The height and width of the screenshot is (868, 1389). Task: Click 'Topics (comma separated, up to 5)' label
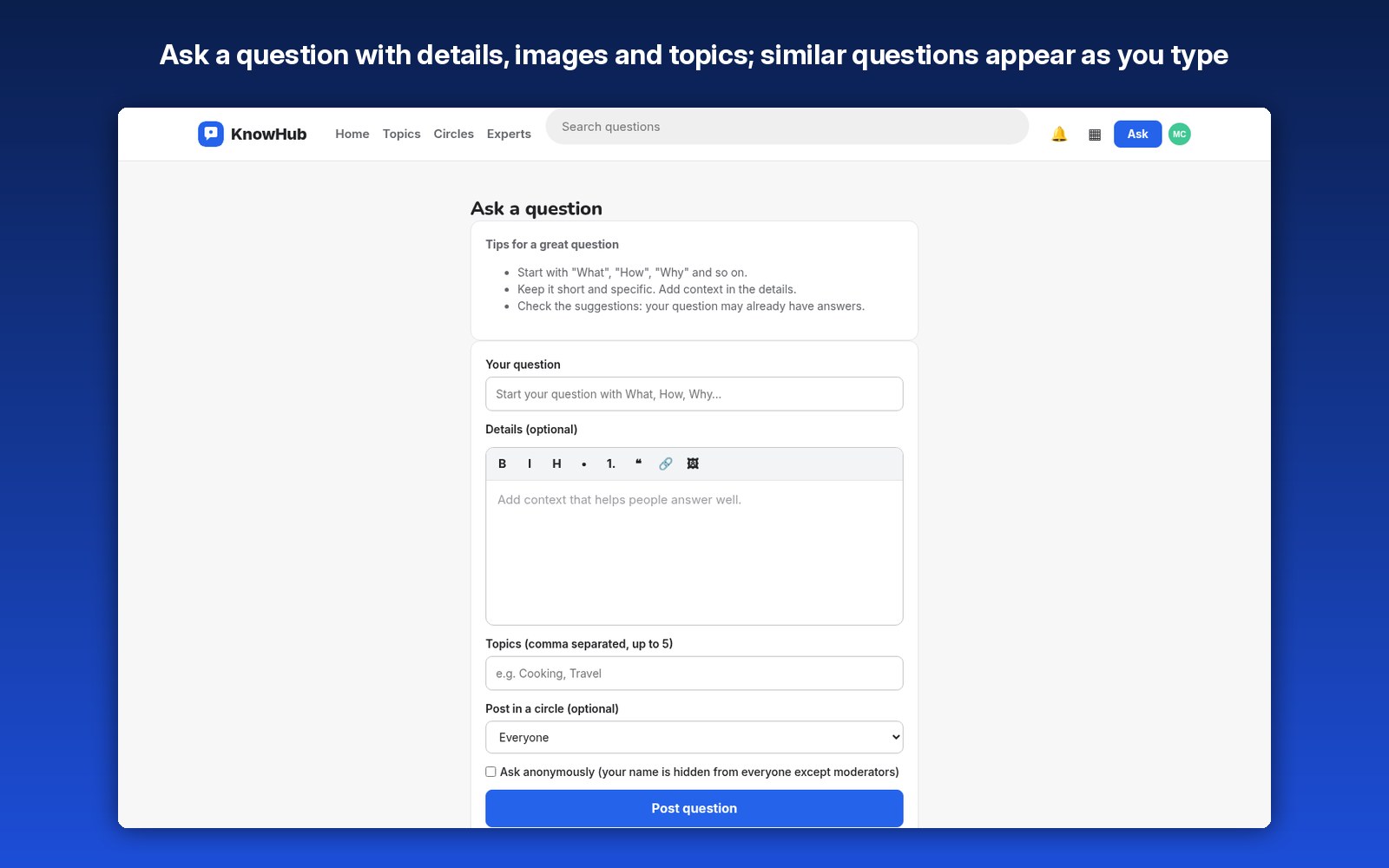579,644
